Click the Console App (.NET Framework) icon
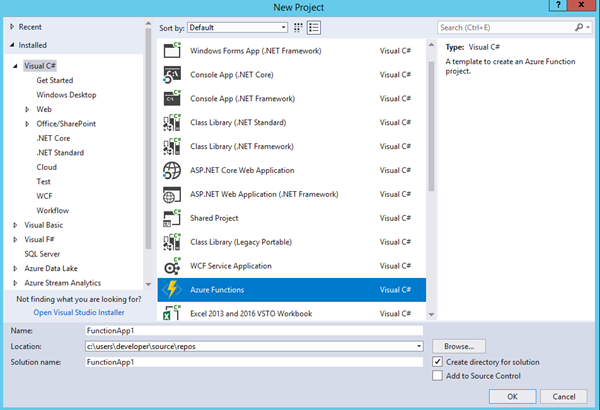600x410 pixels. click(x=172, y=98)
